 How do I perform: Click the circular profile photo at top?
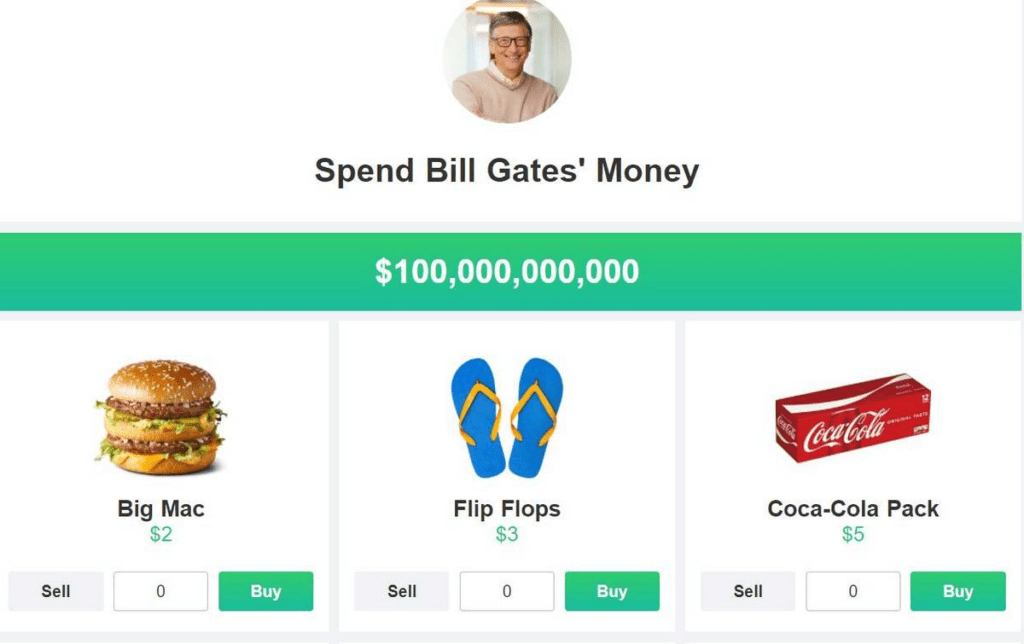[x=507, y=60]
